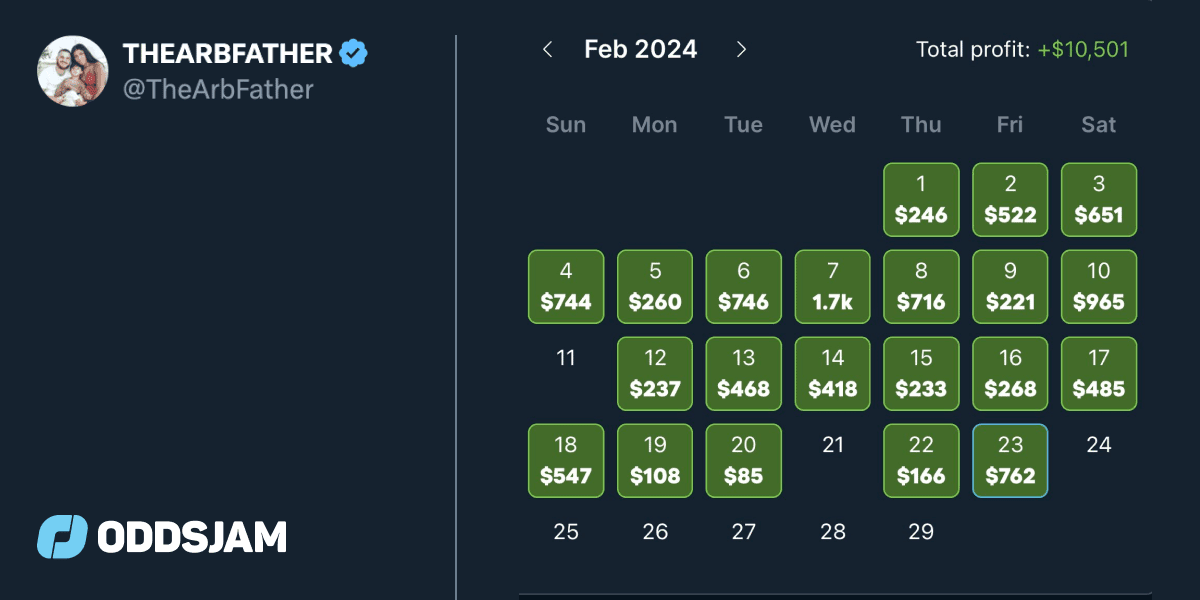This screenshot has width=1200, height=600.
Task: Select February 1 with $246 profit
Action: 921,200
